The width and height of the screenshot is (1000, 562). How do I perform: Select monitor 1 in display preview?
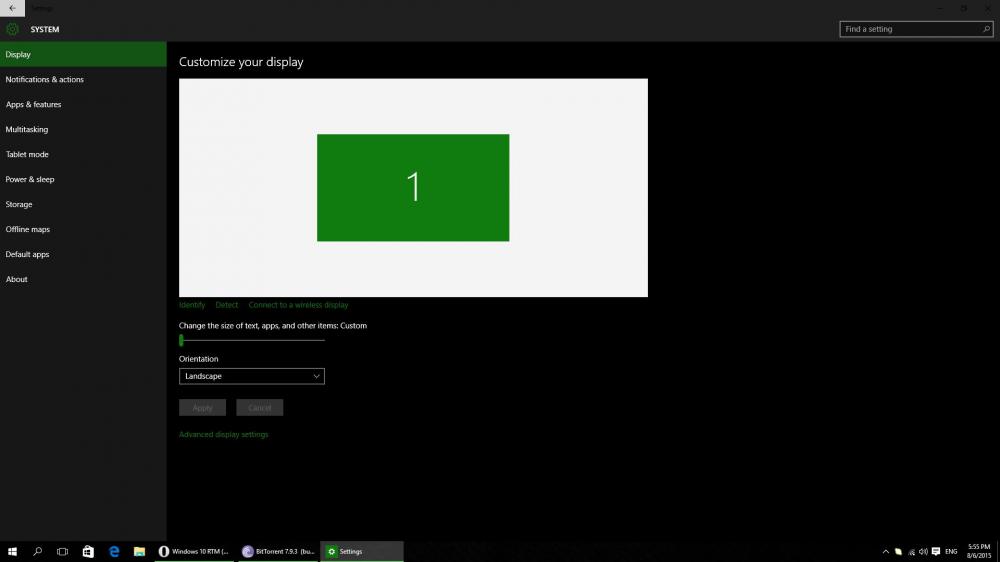(413, 187)
